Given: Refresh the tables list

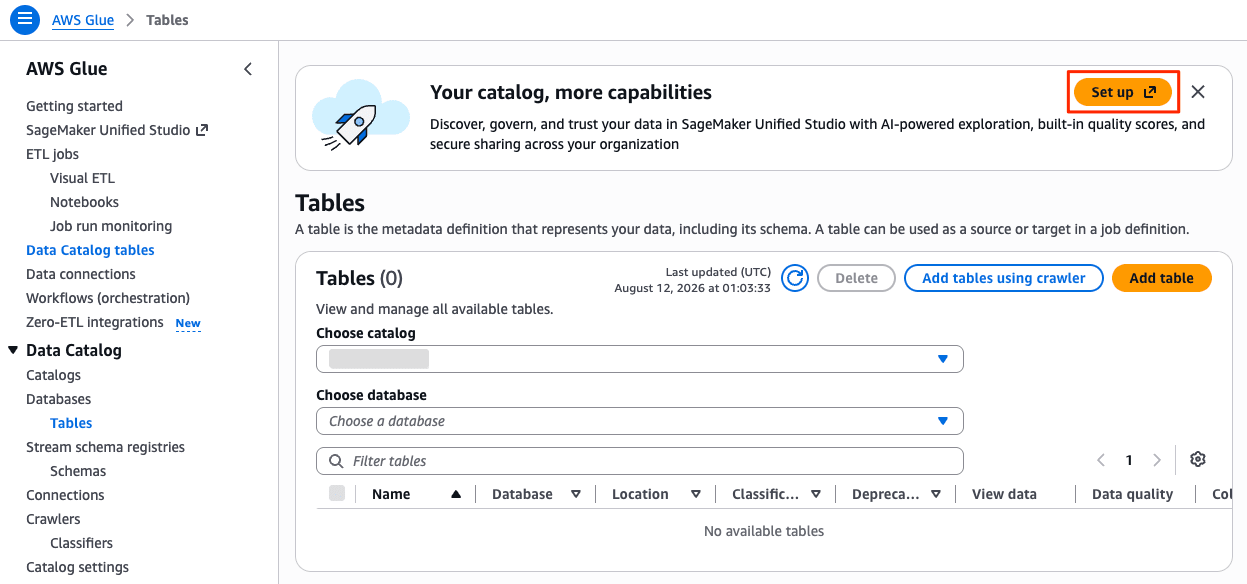Looking at the screenshot, I should coord(795,278).
